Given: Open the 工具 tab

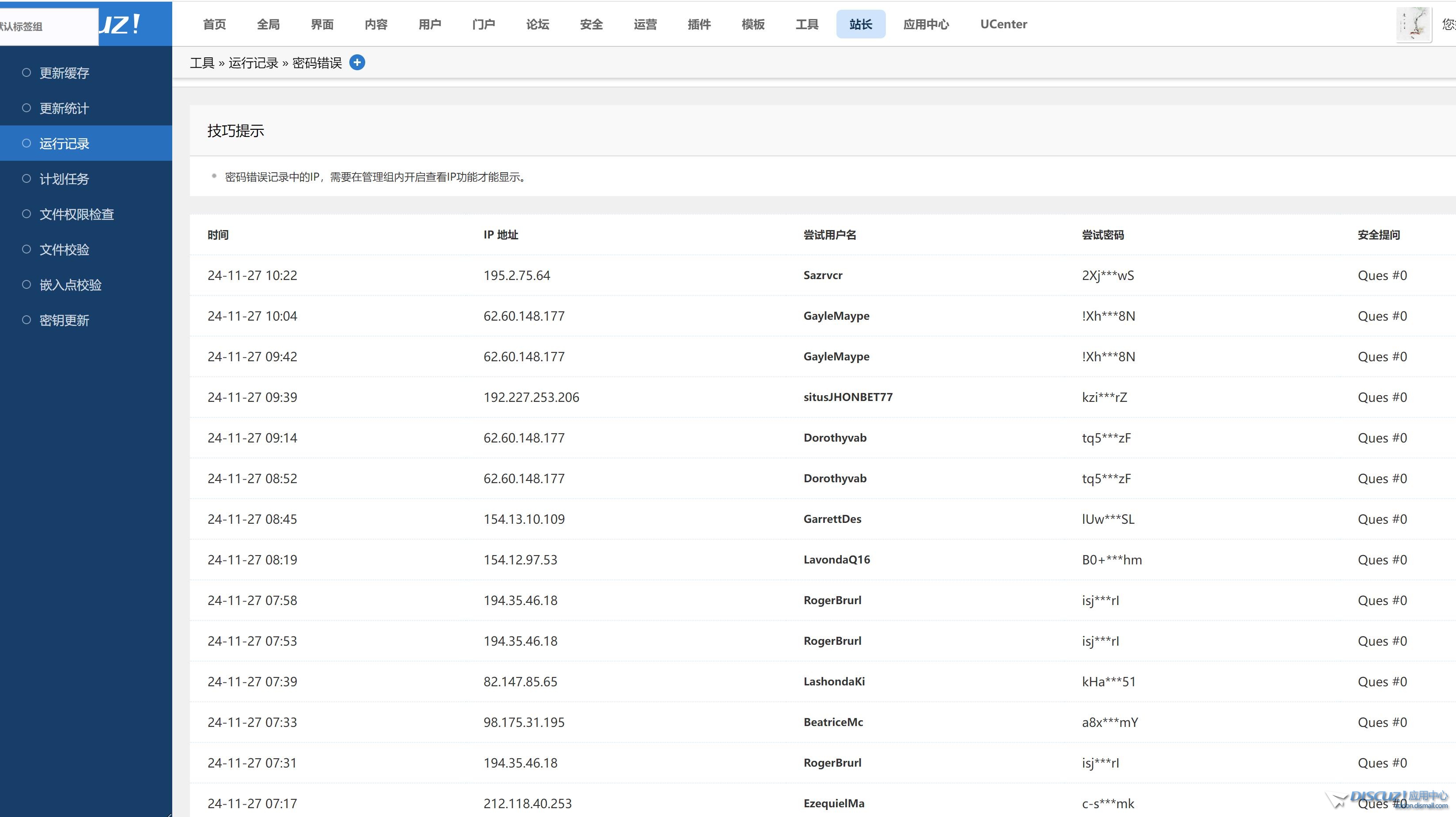Looking at the screenshot, I should pyautogui.click(x=806, y=24).
